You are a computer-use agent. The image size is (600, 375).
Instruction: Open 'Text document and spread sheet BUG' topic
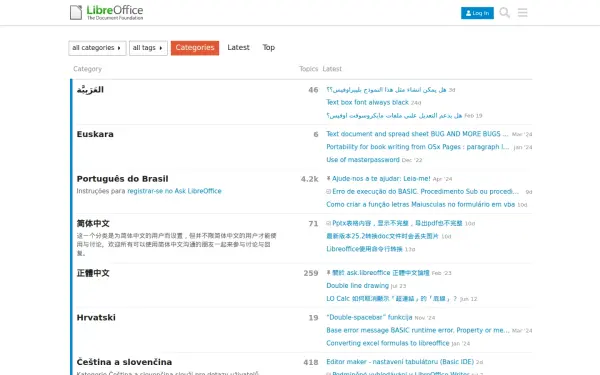(417, 134)
